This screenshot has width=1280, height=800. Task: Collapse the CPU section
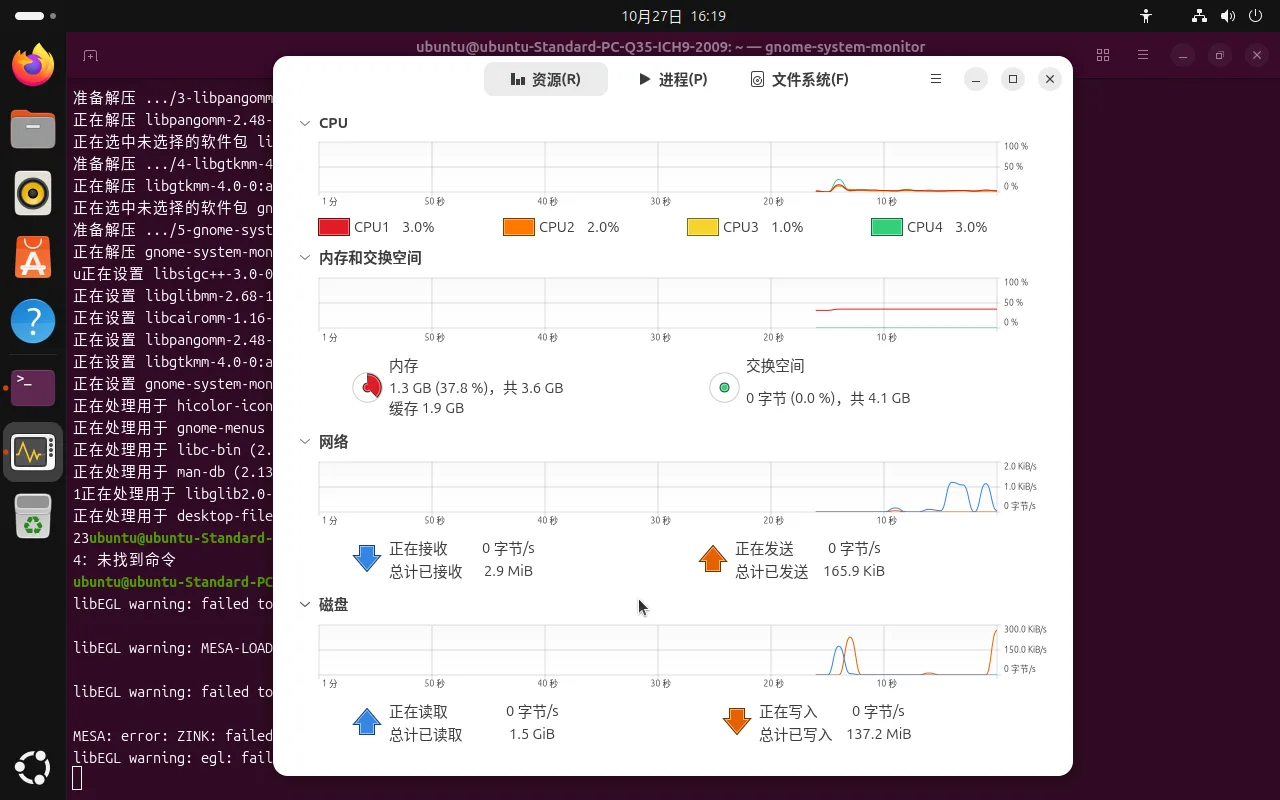coord(305,123)
